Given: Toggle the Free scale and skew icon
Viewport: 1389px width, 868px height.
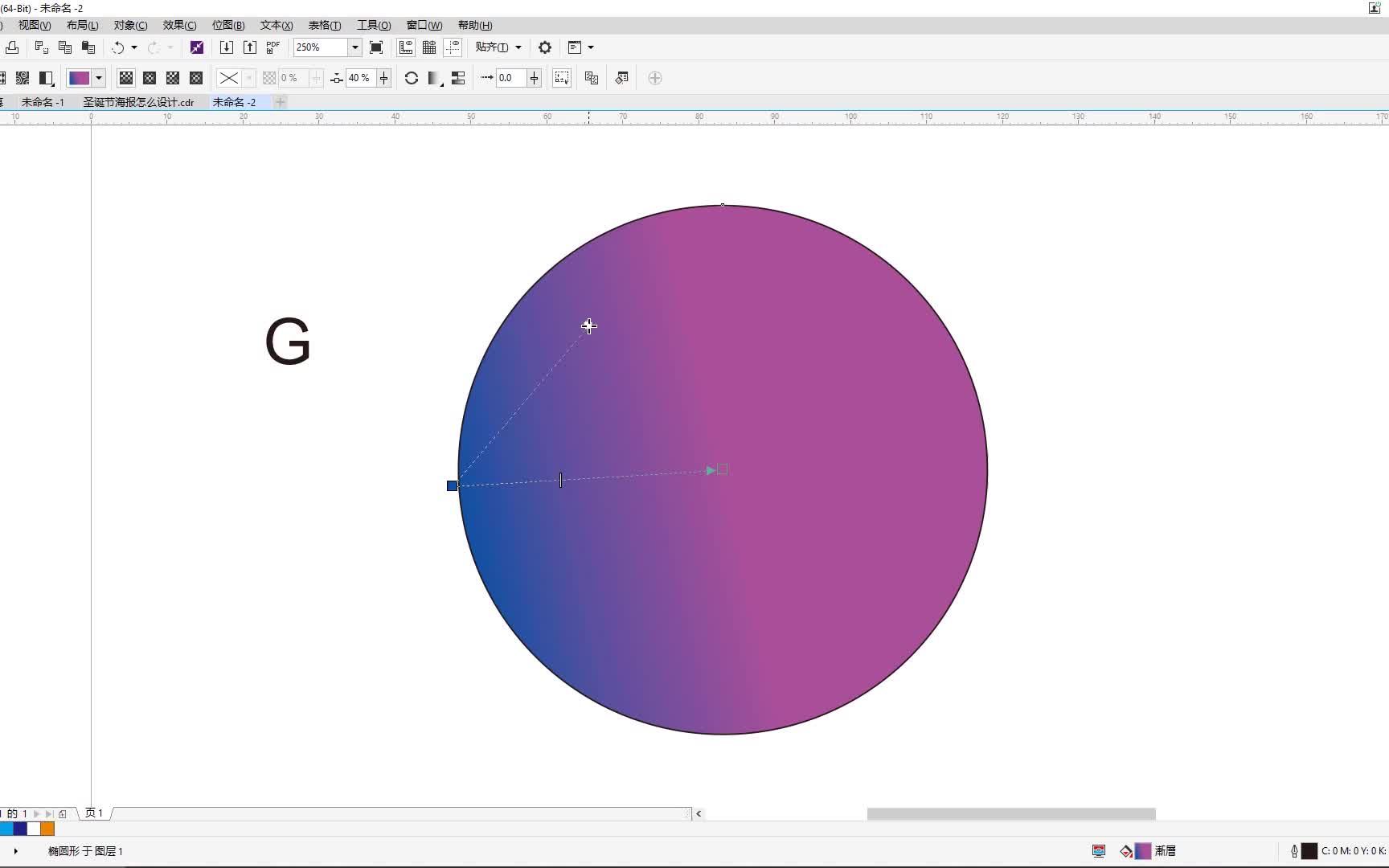Looking at the screenshot, I should point(562,78).
